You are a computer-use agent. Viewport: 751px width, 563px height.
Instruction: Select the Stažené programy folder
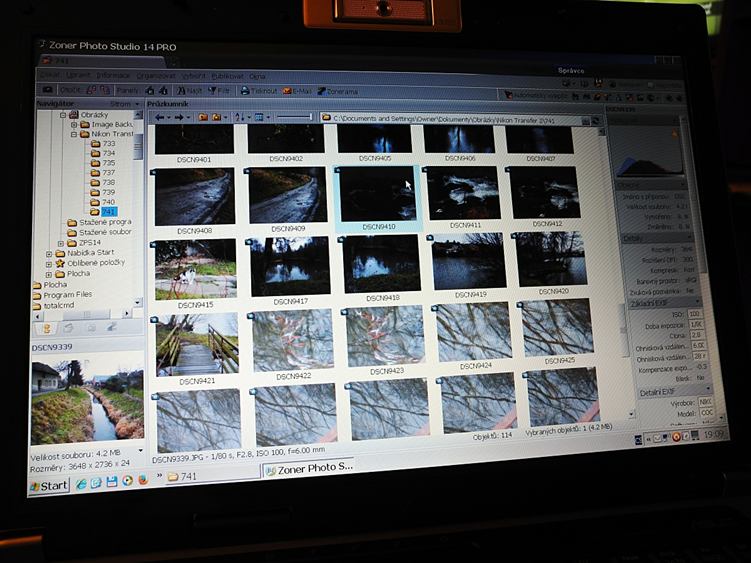[99, 222]
